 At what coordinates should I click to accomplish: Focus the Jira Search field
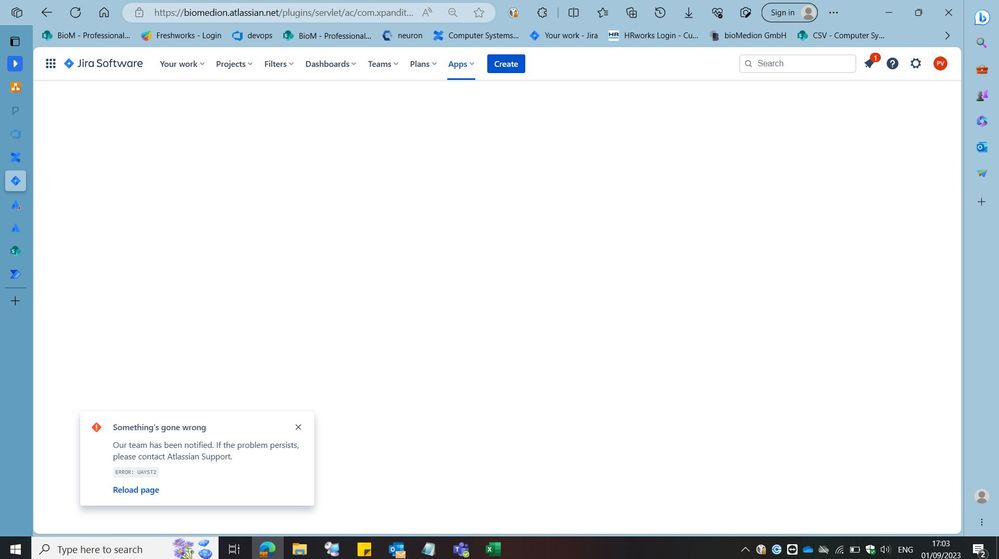tap(797, 64)
